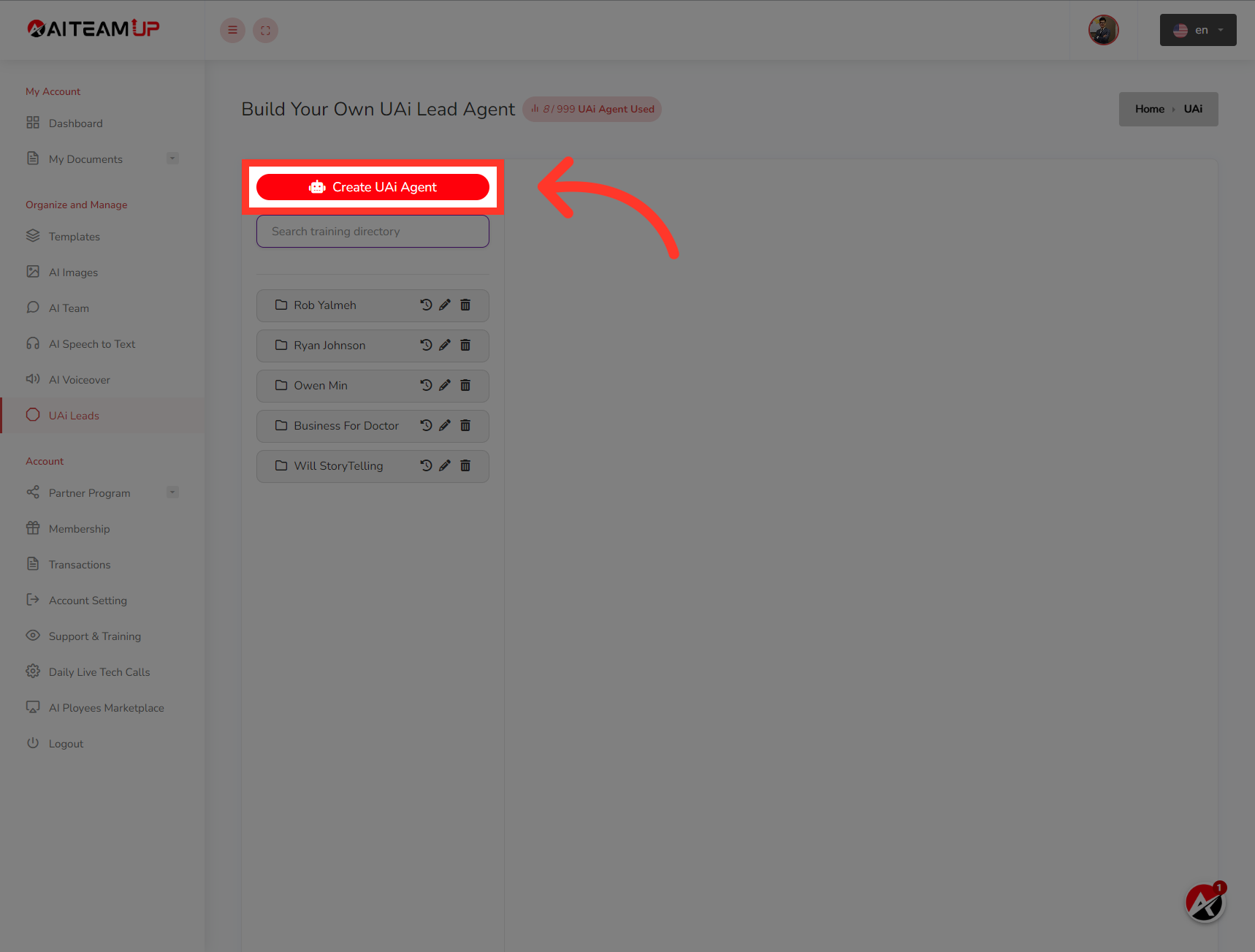The image size is (1255, 952).
Task: Edit the Rob Yalmeh agent
Action: 445,305
